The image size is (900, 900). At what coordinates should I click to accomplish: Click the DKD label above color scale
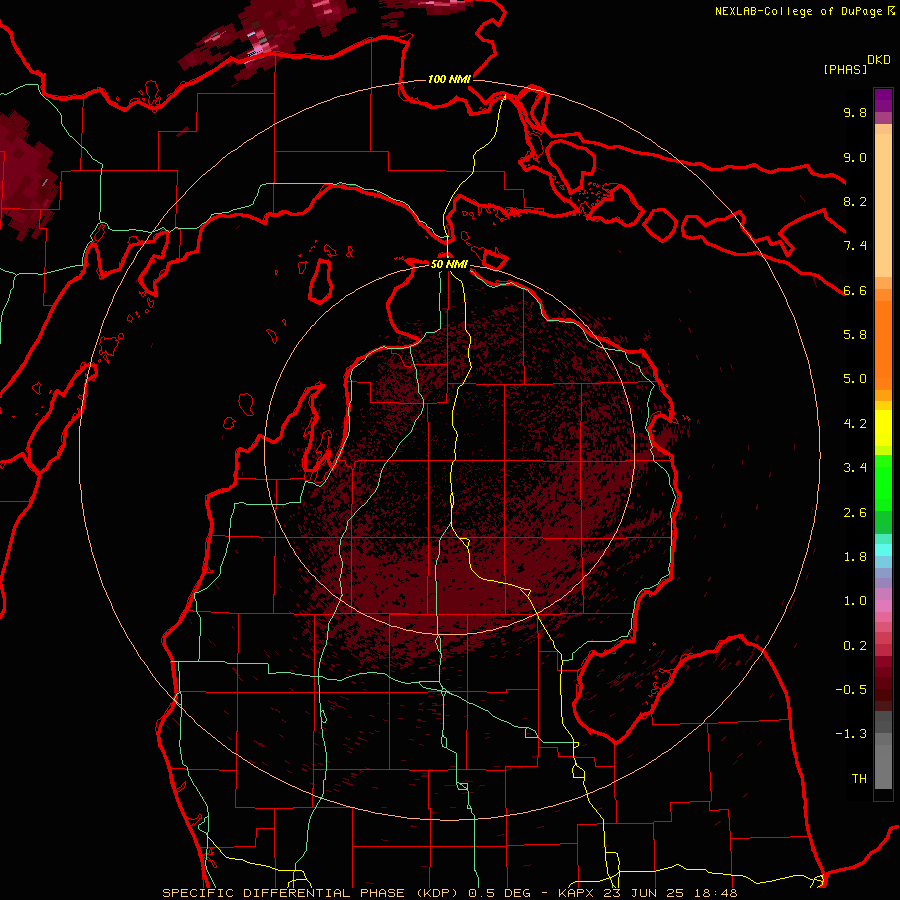[879, 60]
